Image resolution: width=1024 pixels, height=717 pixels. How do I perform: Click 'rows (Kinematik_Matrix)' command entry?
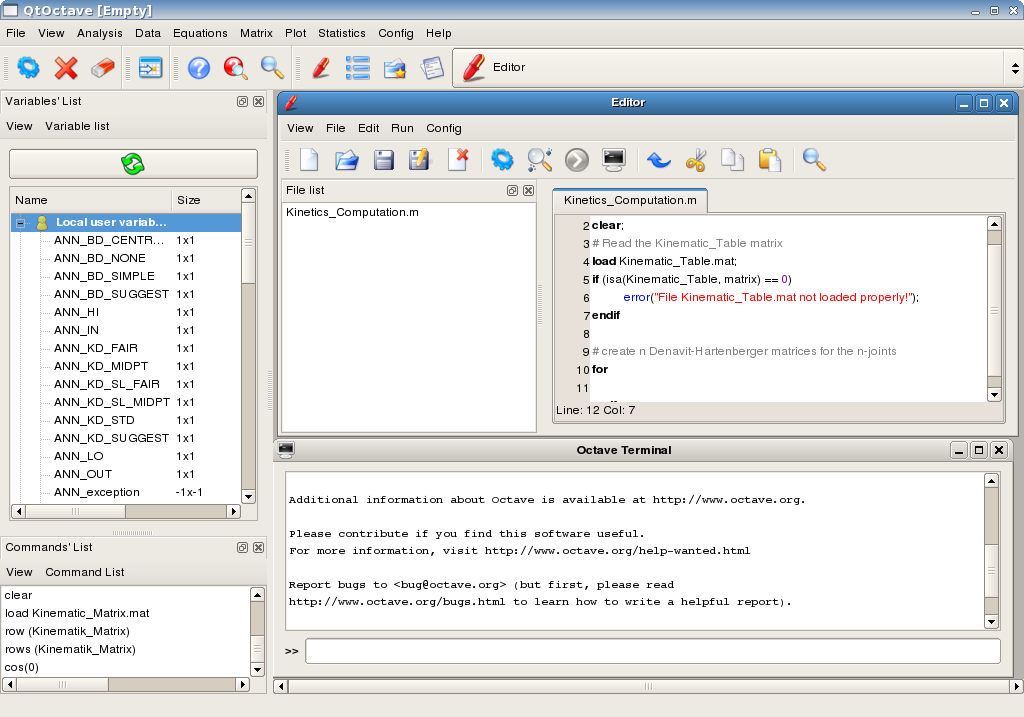click(x=70, y=650)
